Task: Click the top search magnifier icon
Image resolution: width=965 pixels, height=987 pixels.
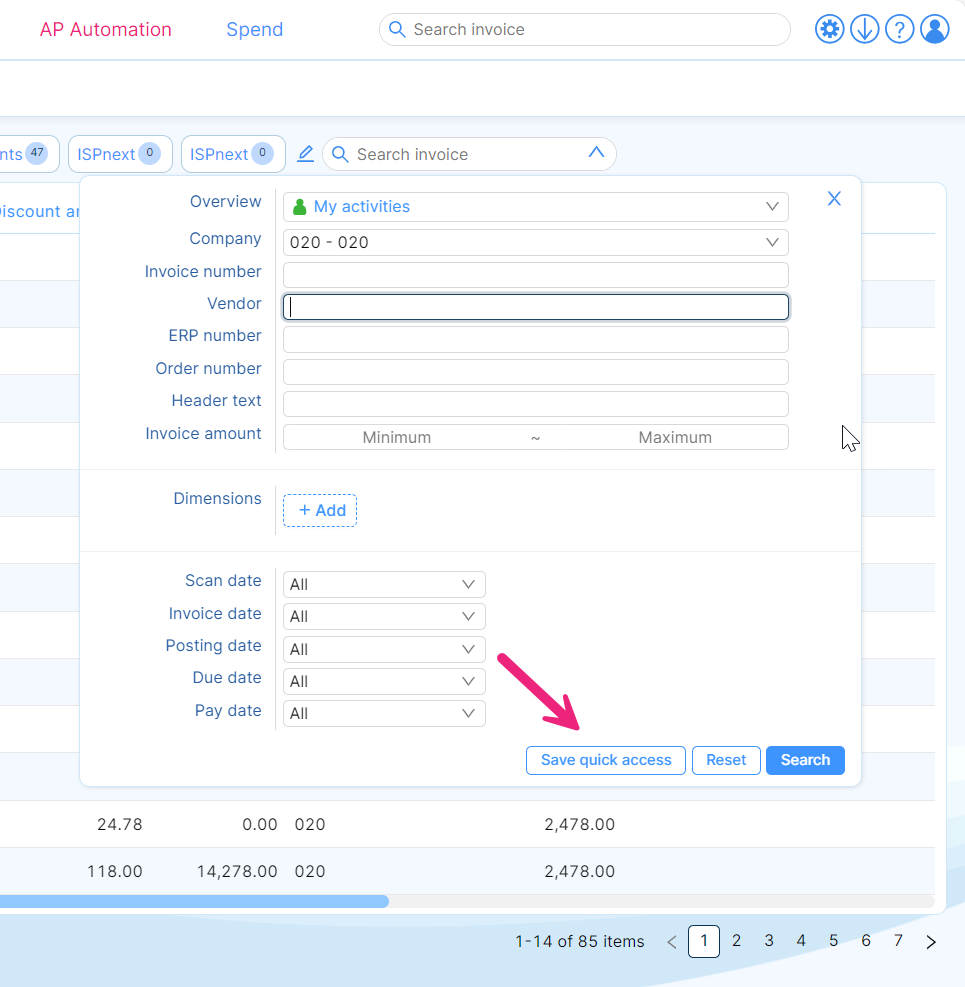Action: [397, 29]
